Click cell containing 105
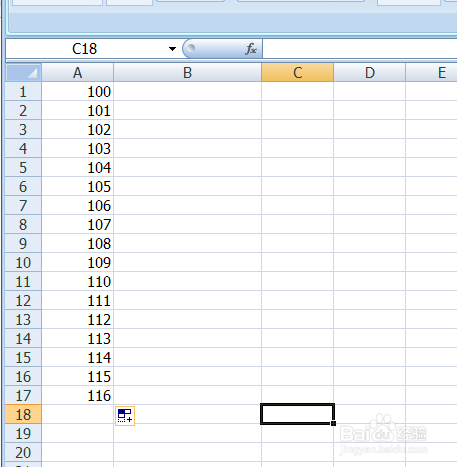This screenshot has height=467, width=457. pos(77,186)
